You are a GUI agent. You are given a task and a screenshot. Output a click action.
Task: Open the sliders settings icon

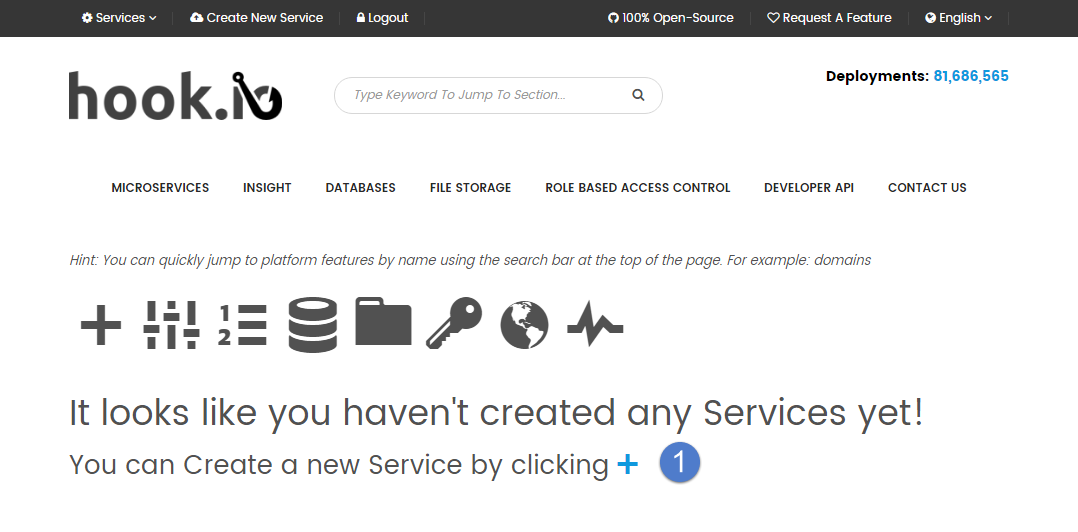pyautogui.click(x=171, y=325)
